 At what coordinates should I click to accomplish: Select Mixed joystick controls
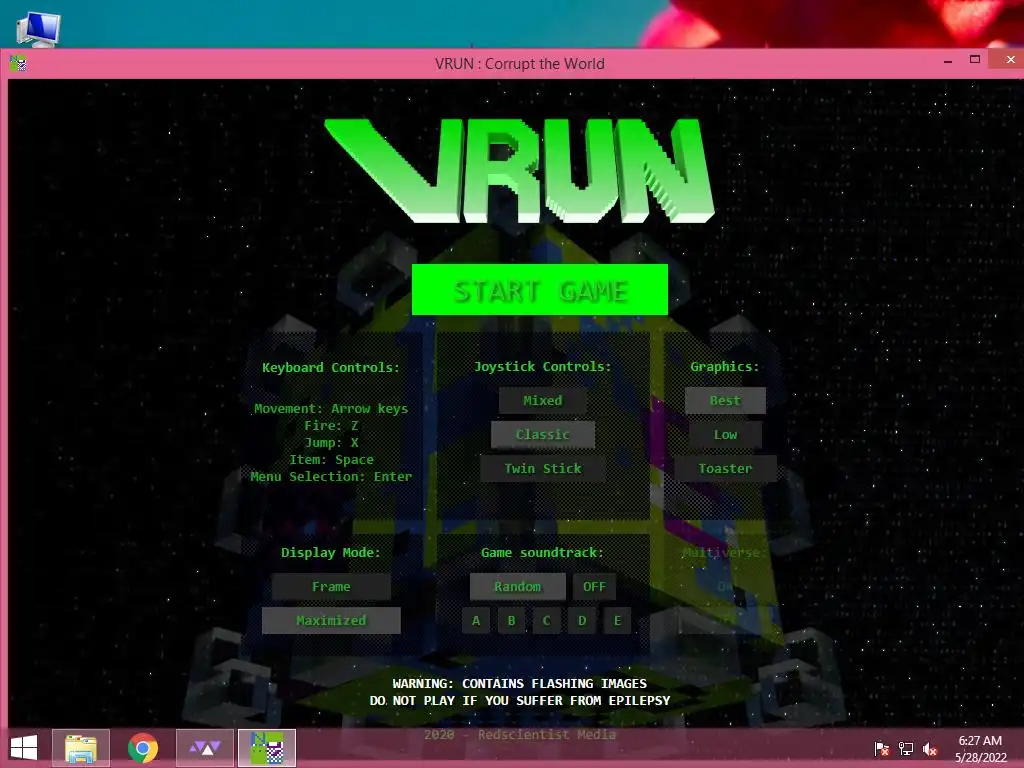pos(542,400)
